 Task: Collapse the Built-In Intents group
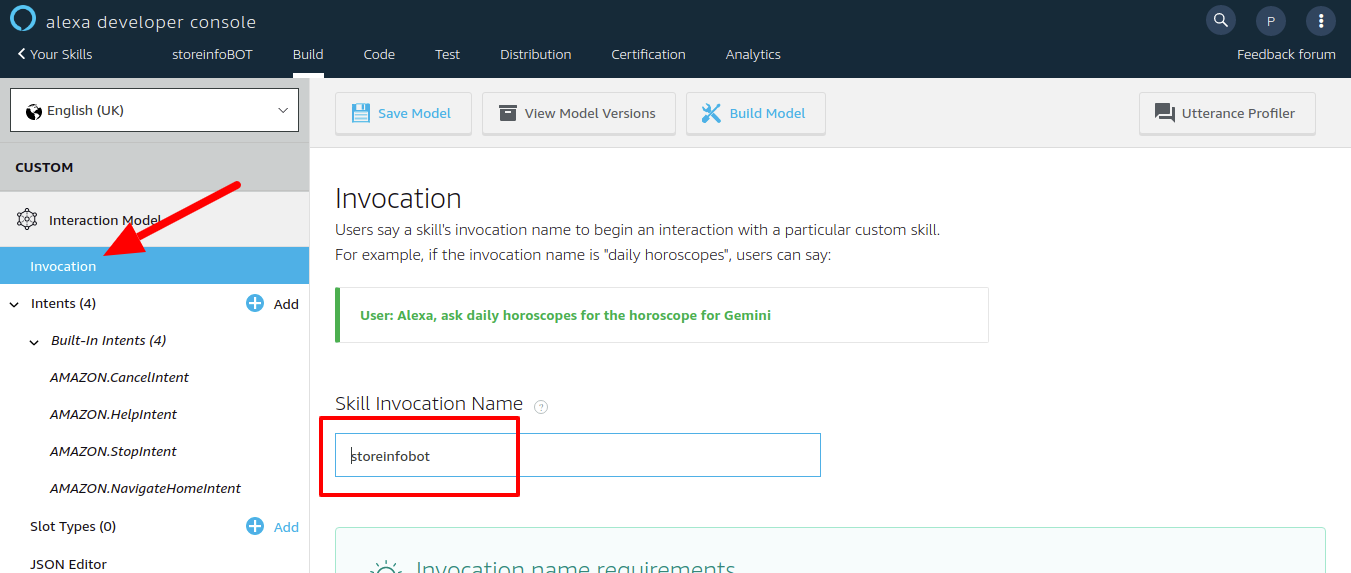pos(35,341)
